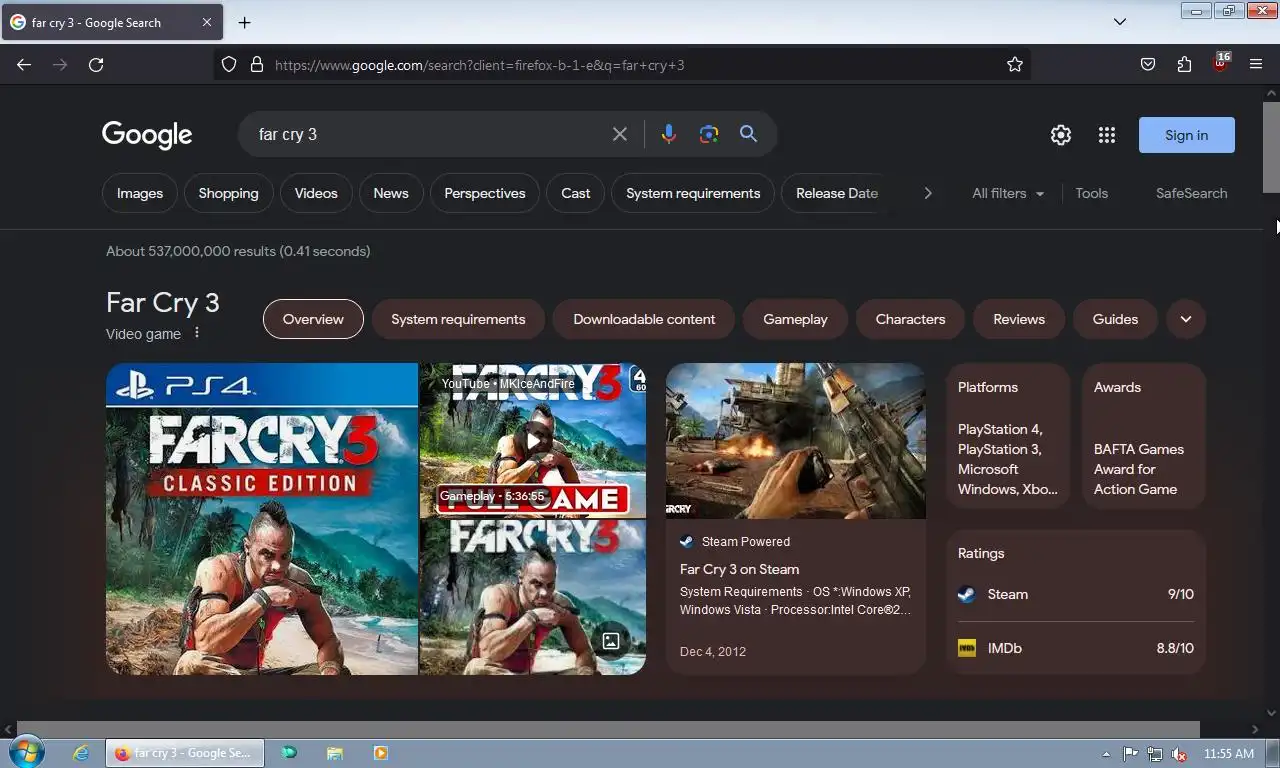This screenshot has width=1280, height=768.
Task: Select the Images filter chip
Action: pyautogui.click(x=140, y=193)
